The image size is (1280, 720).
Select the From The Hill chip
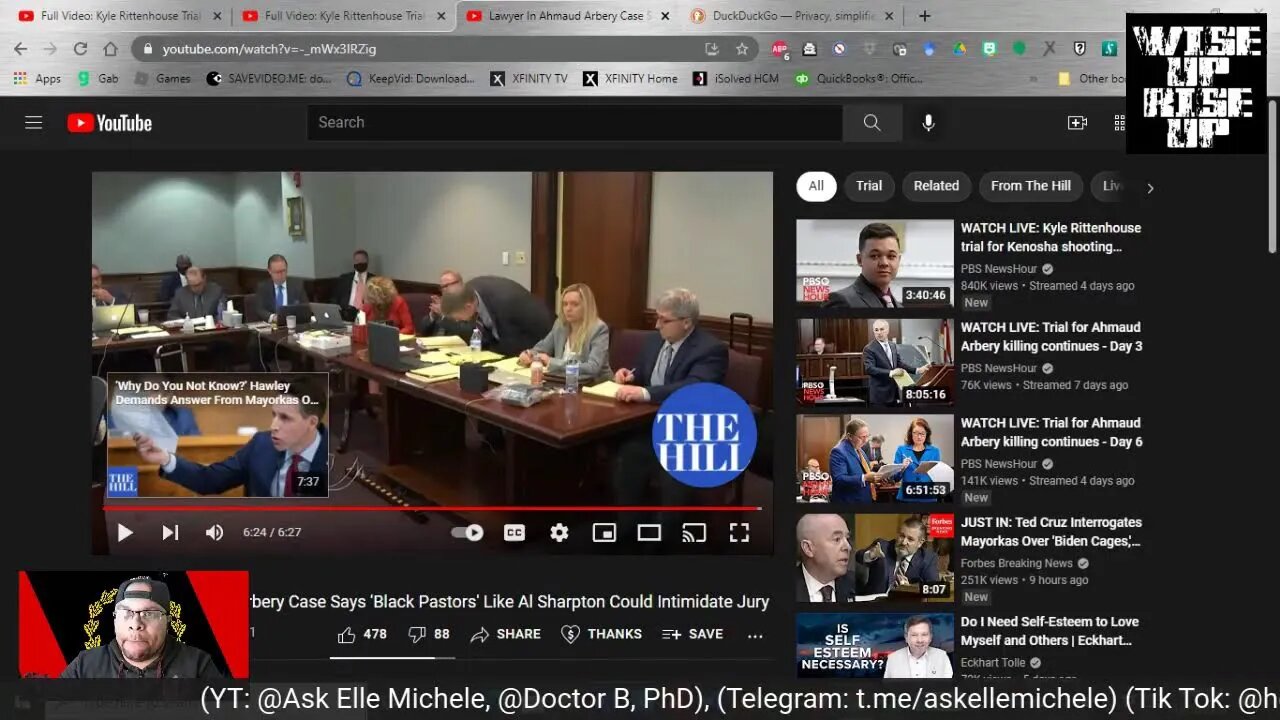click(1031, 186)
